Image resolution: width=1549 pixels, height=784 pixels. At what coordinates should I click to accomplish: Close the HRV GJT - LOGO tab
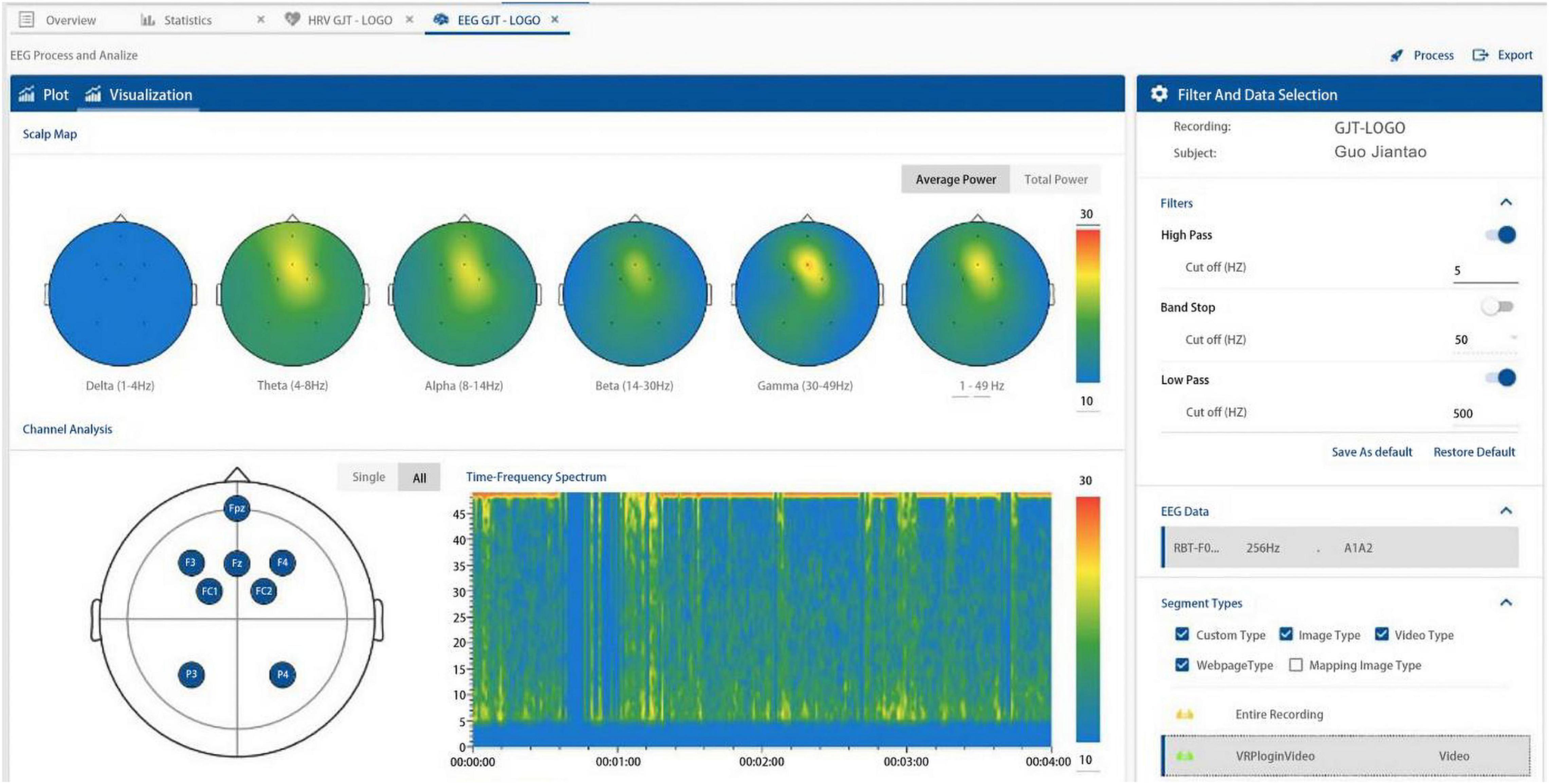click(409, 20)
